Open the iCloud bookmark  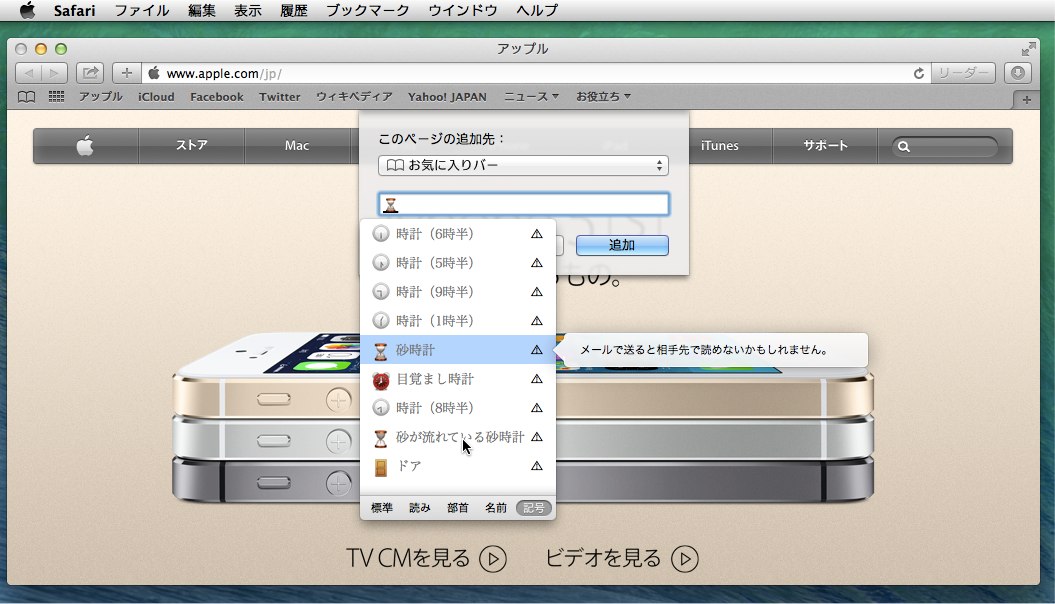click(156, 97)
